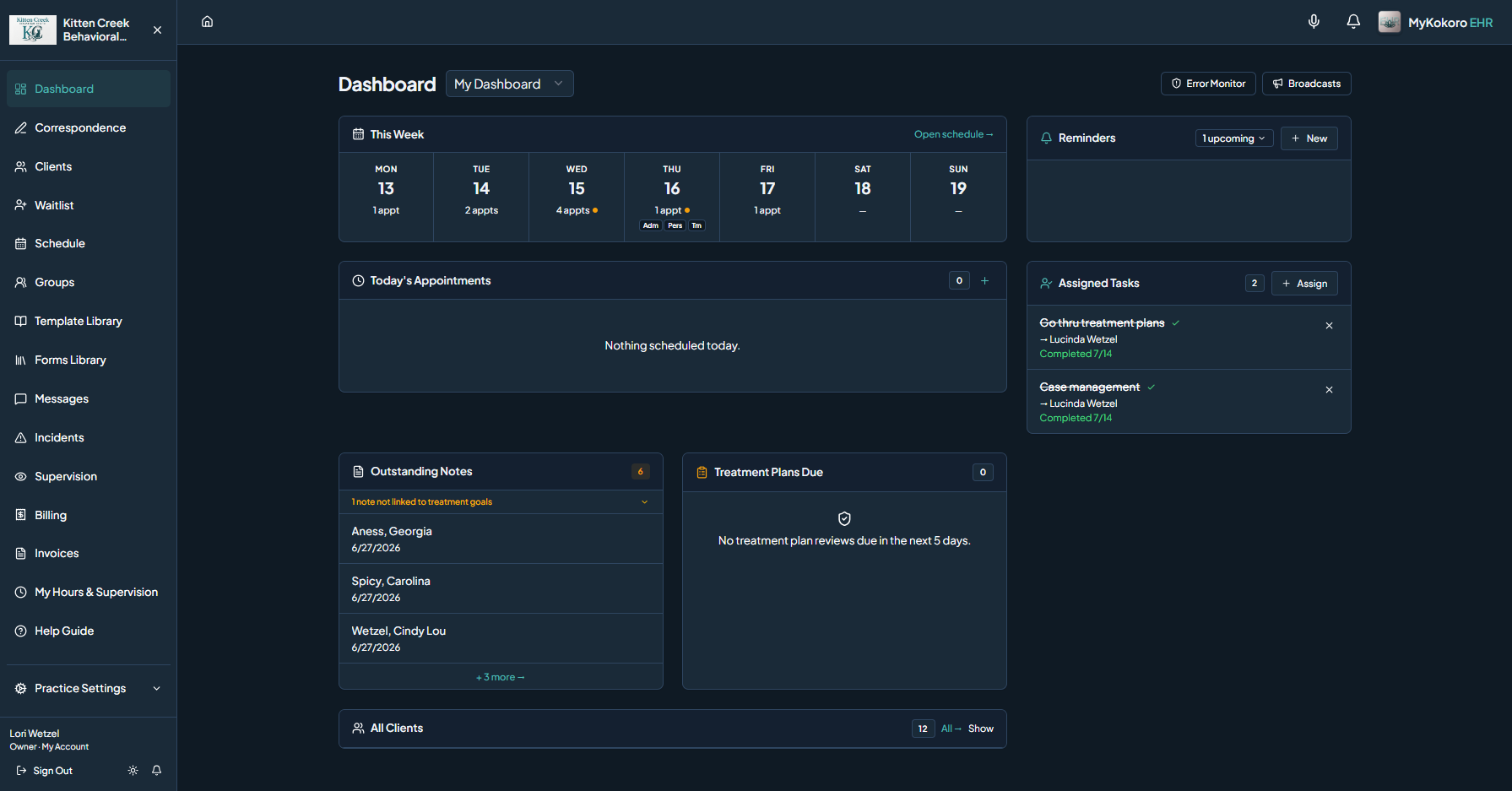This screenshot has width=1512, height=791.
Task: Open Broadcasts
Action: tap(1307, 84)
